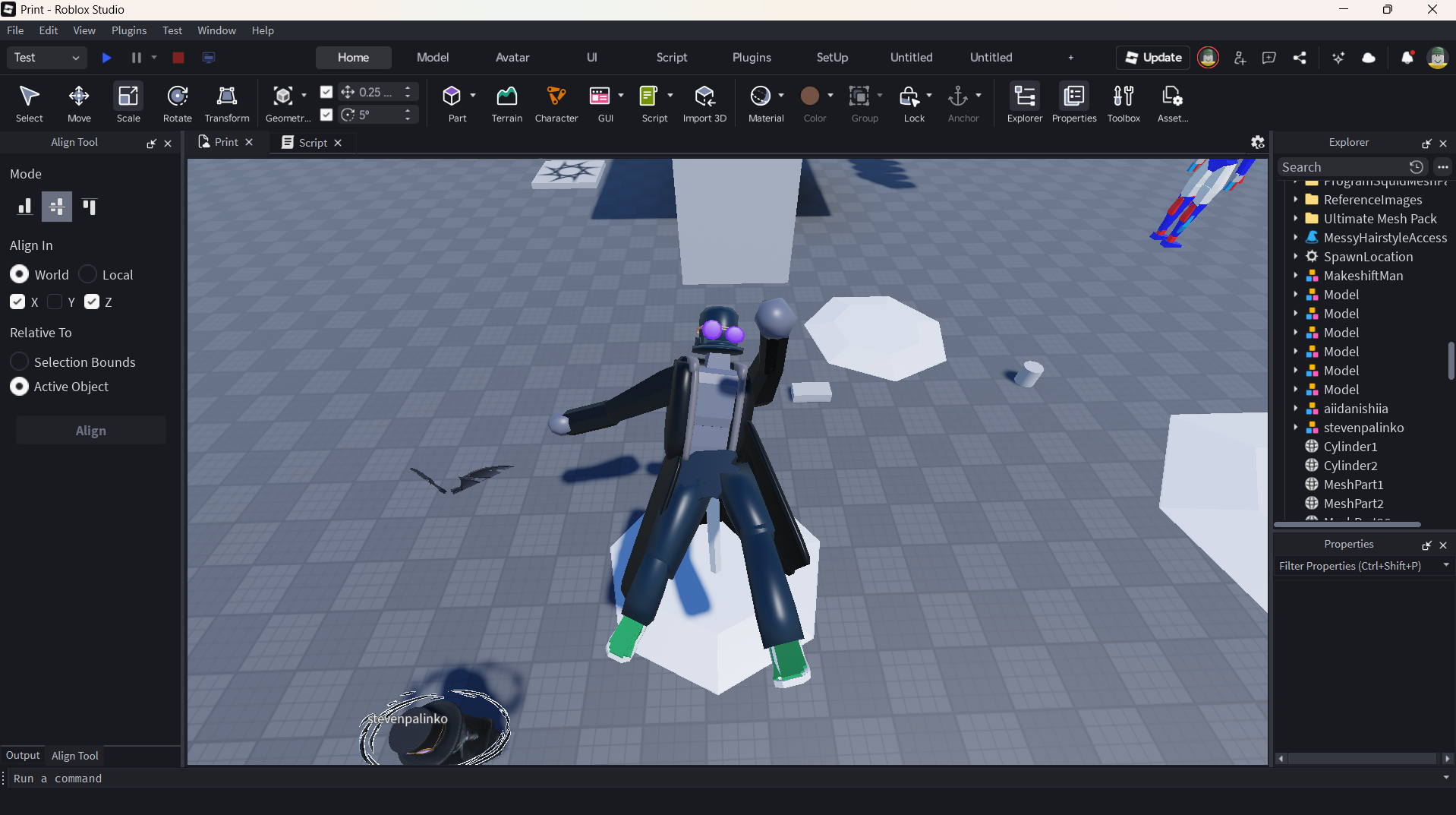
Task: Click the Group tool
Action: pyautogui.click(x=859, y=96)
